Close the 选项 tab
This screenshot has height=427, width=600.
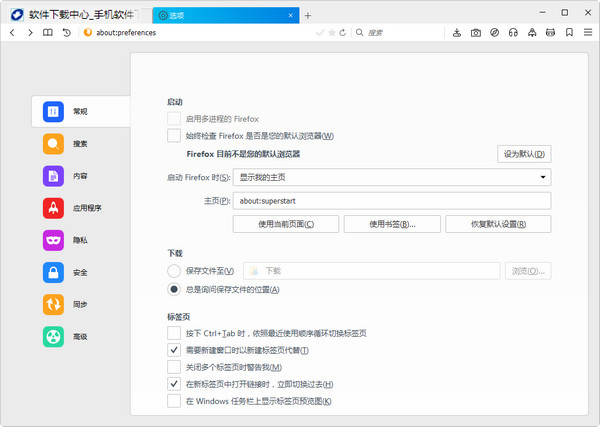[x=290, y=15]
